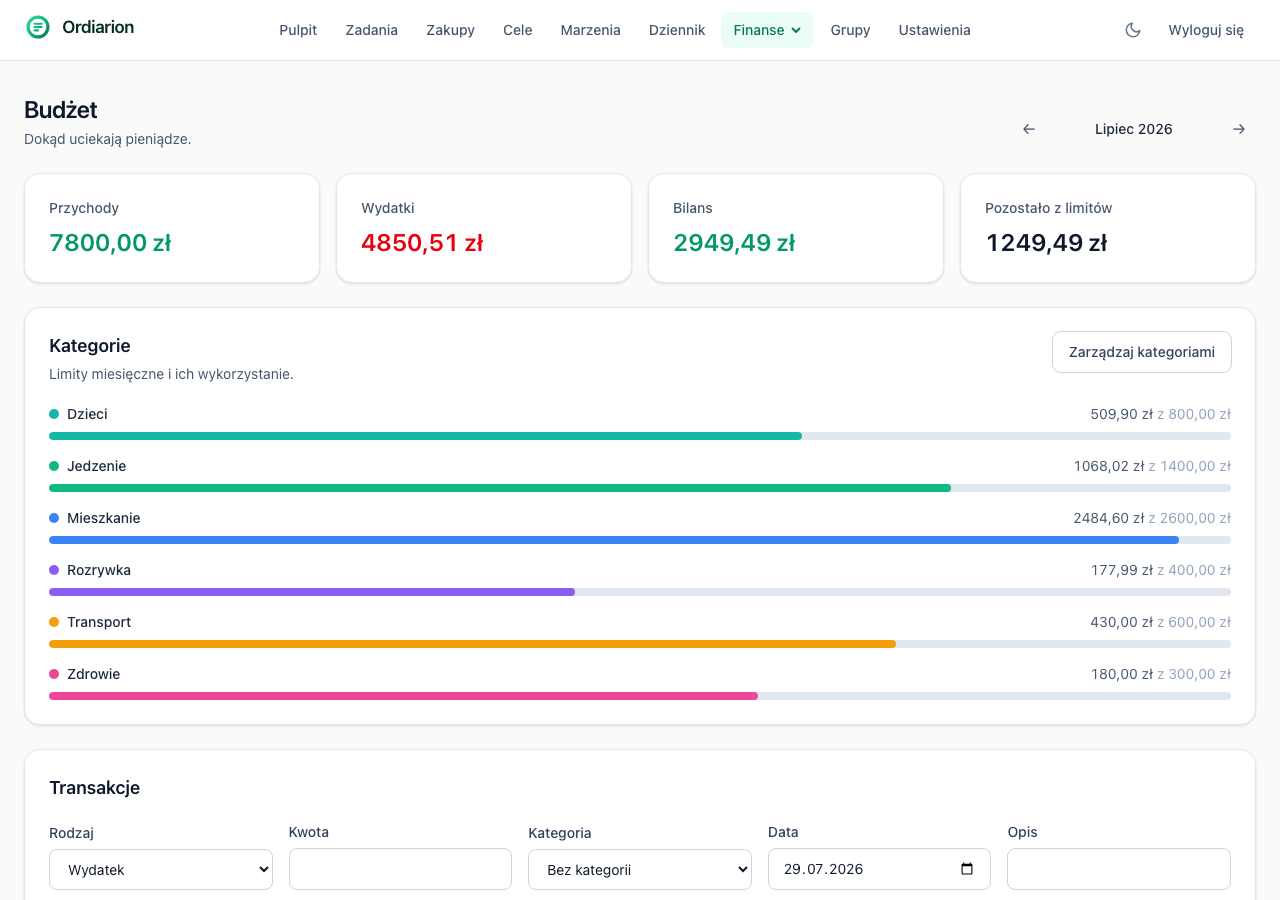Click Zarządzaj kategoriami button

1142,352
